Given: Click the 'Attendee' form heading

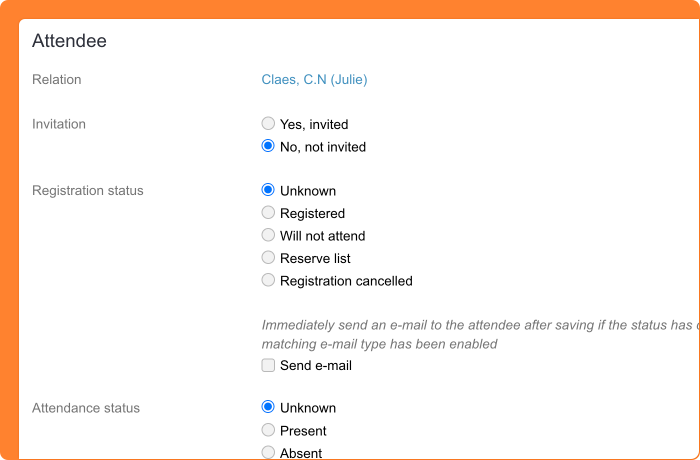Looking at the screenshot, I should click(69, 41).
